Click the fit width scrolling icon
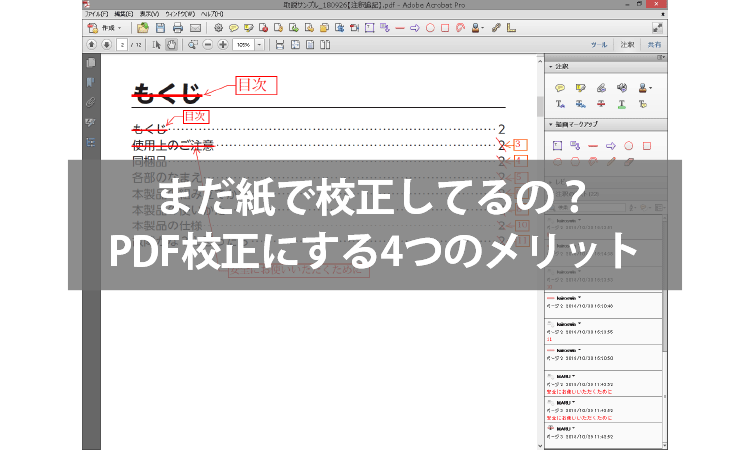 pos(280,44)
